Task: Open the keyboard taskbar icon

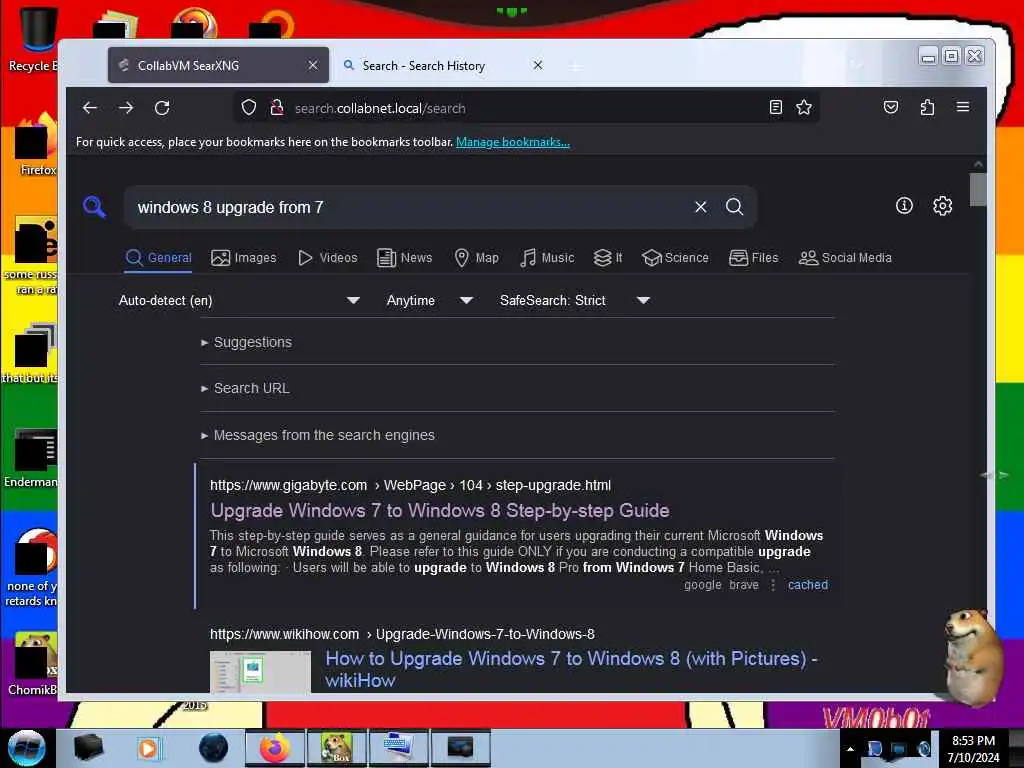Action: coord(398,748)
